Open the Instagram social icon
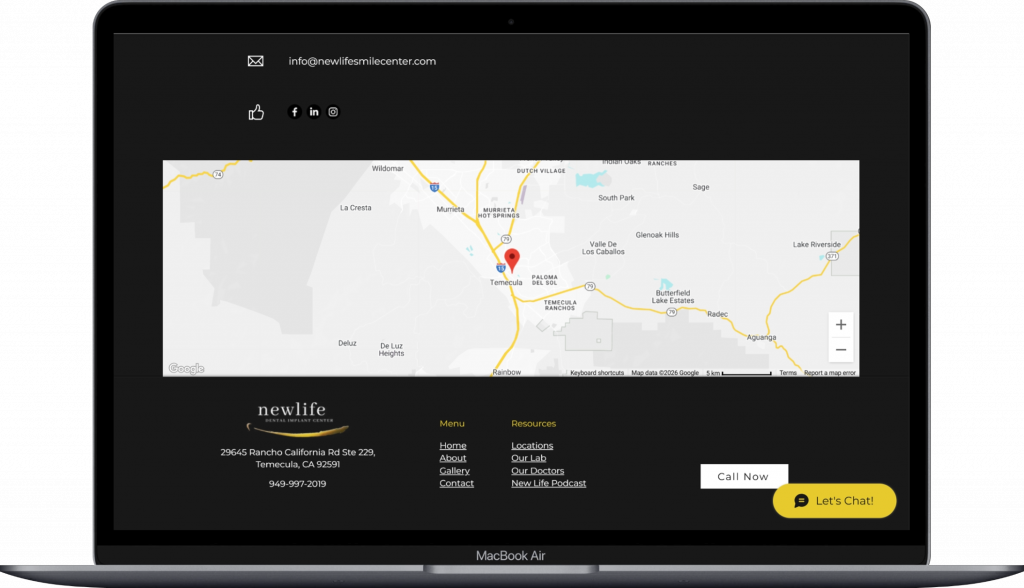This screenshot has height=588, width=1024. coord(334,112)
